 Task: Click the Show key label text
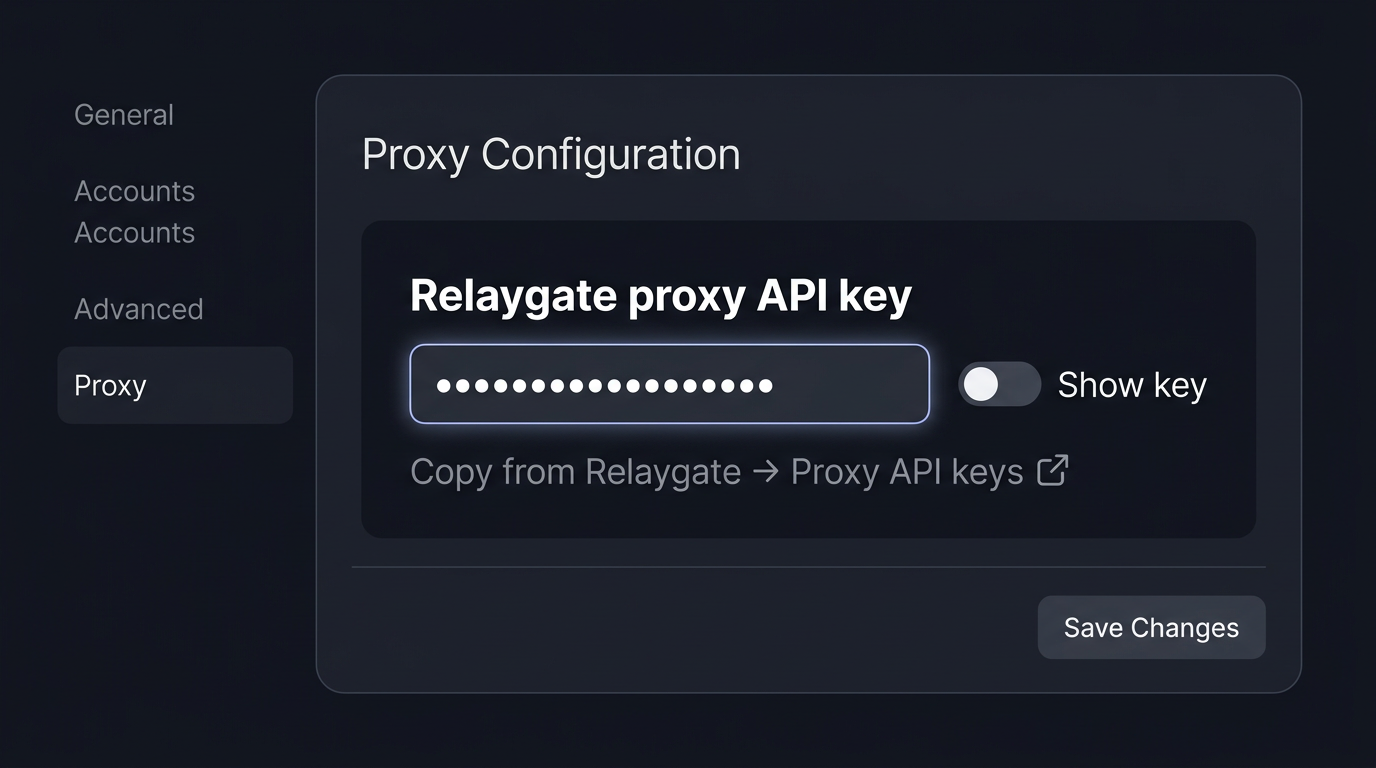coord(1131,384)
